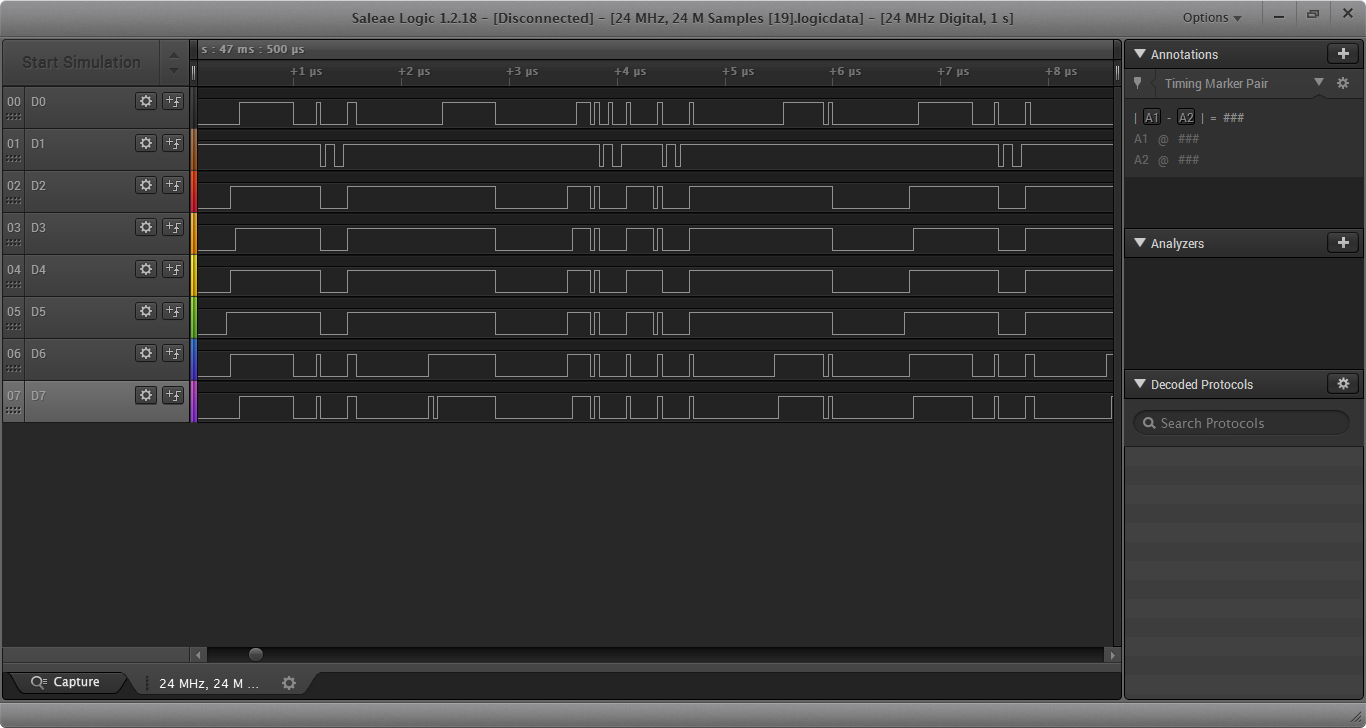This screenshot has width=1366, height=728.
Task: Collapse the Analyzers panel
Action: tap(1139, 243)
